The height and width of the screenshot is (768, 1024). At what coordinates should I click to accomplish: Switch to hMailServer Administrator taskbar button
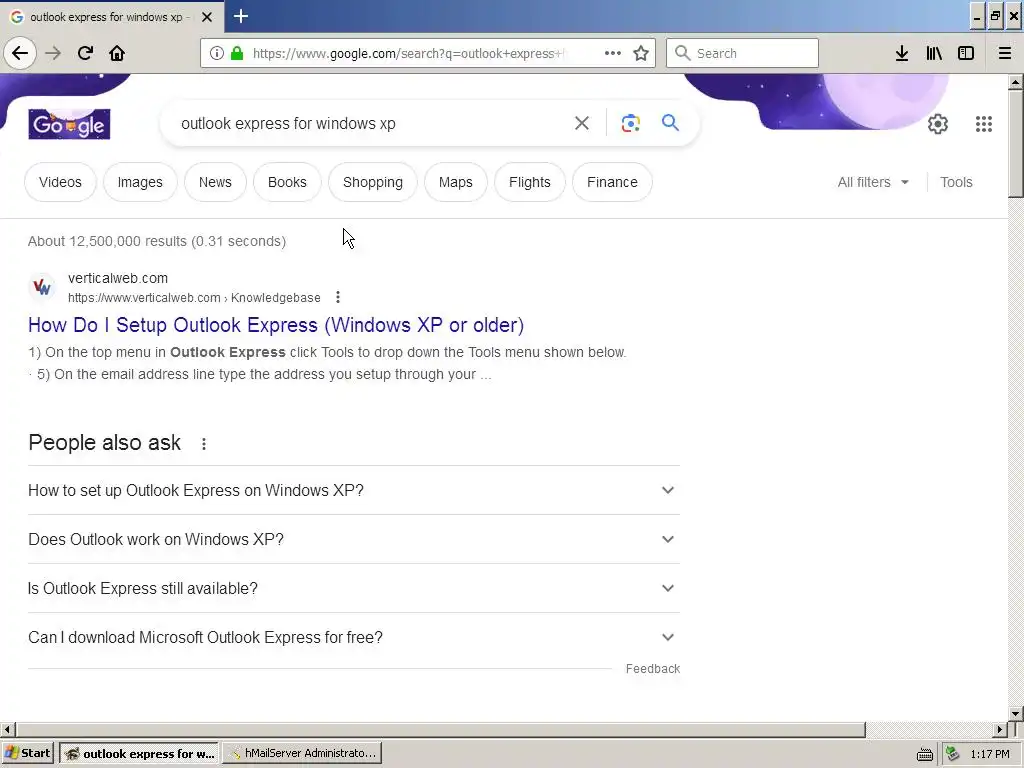[x=302, y=753]
